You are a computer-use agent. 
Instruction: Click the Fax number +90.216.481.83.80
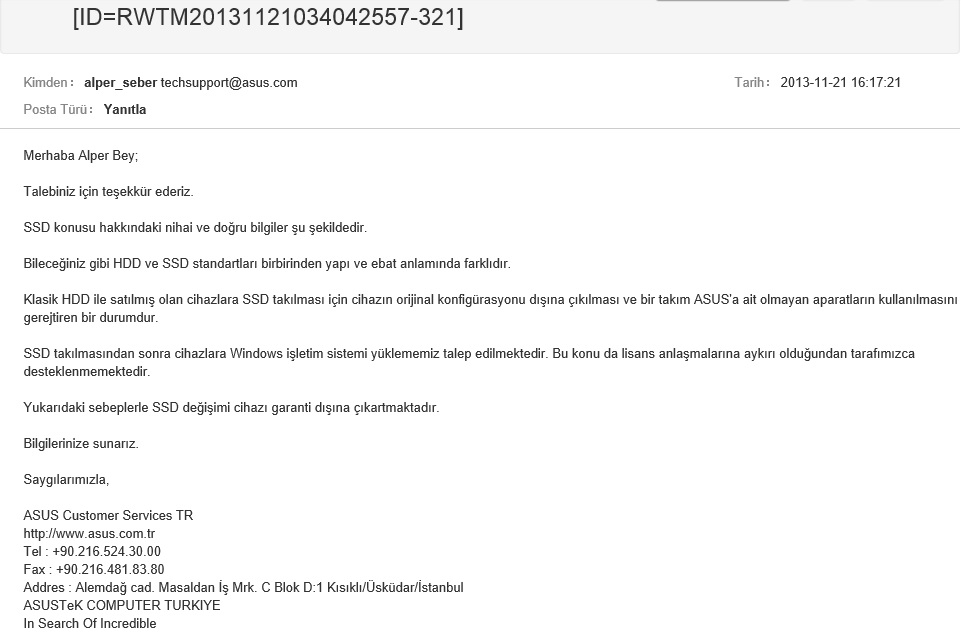(110, 569)
